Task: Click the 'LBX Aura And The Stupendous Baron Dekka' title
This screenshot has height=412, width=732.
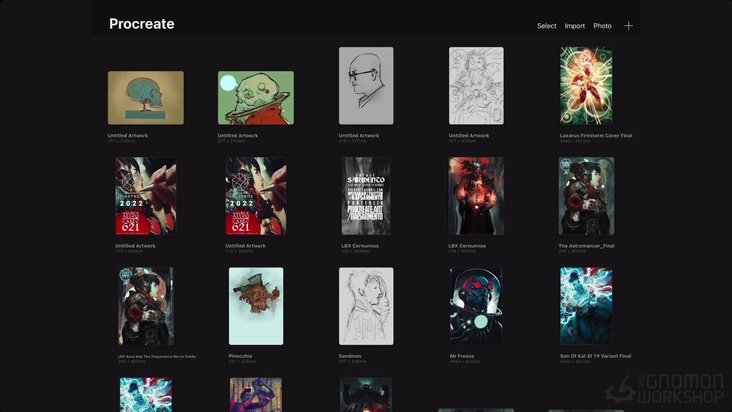Action: 157,356
